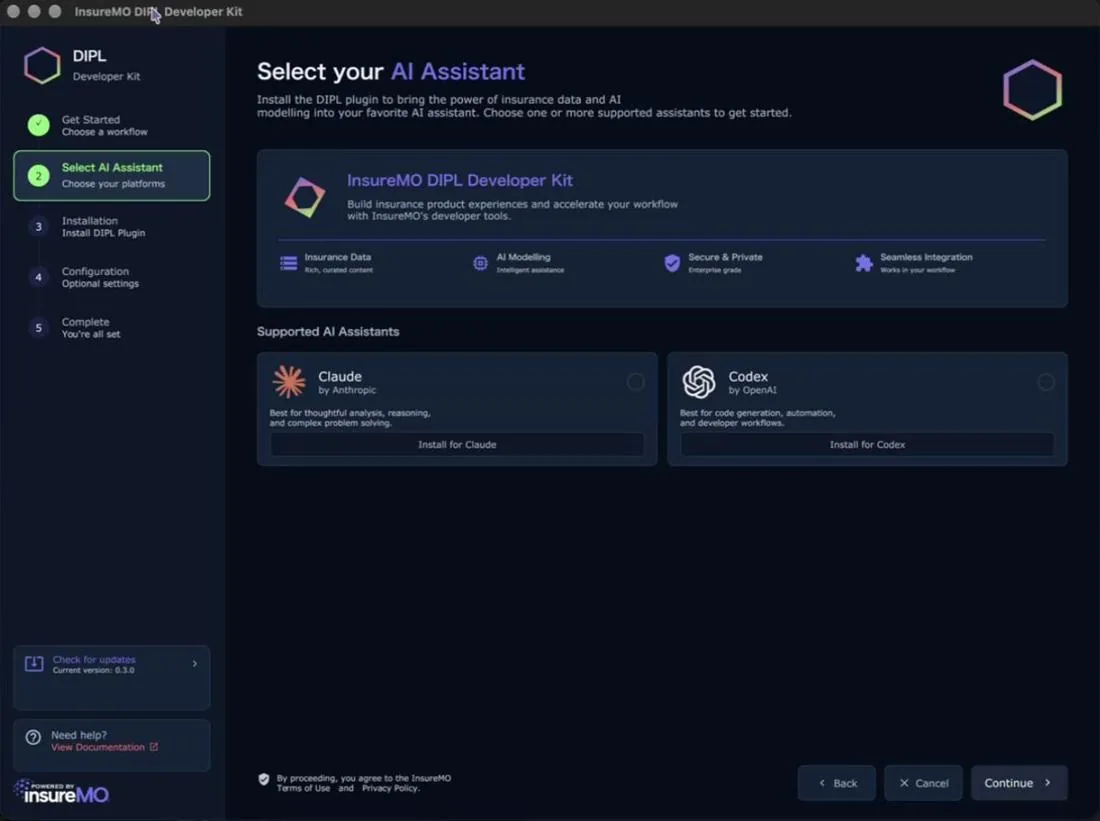This screenshot has width=1100, height=821.
Task: Click the "by Anthropic" label
Action: pos(347,390)
